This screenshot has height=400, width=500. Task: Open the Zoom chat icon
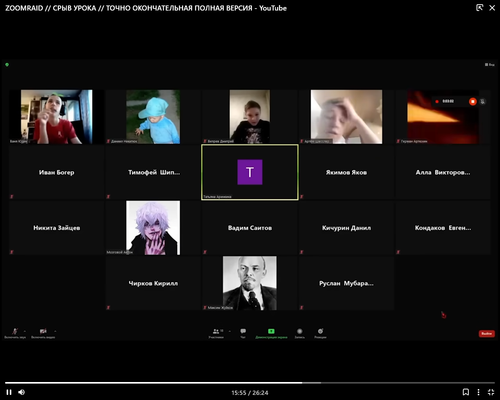tap(243, 331)
